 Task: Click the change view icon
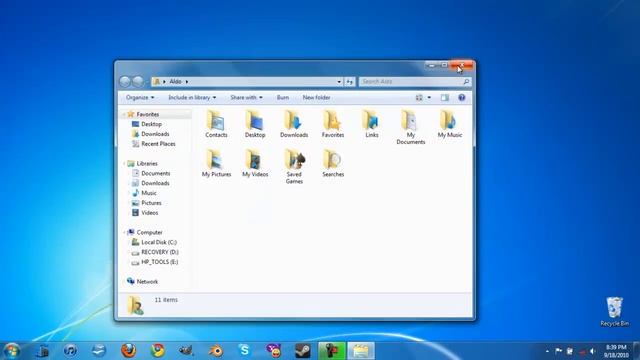tap(419, 98)
